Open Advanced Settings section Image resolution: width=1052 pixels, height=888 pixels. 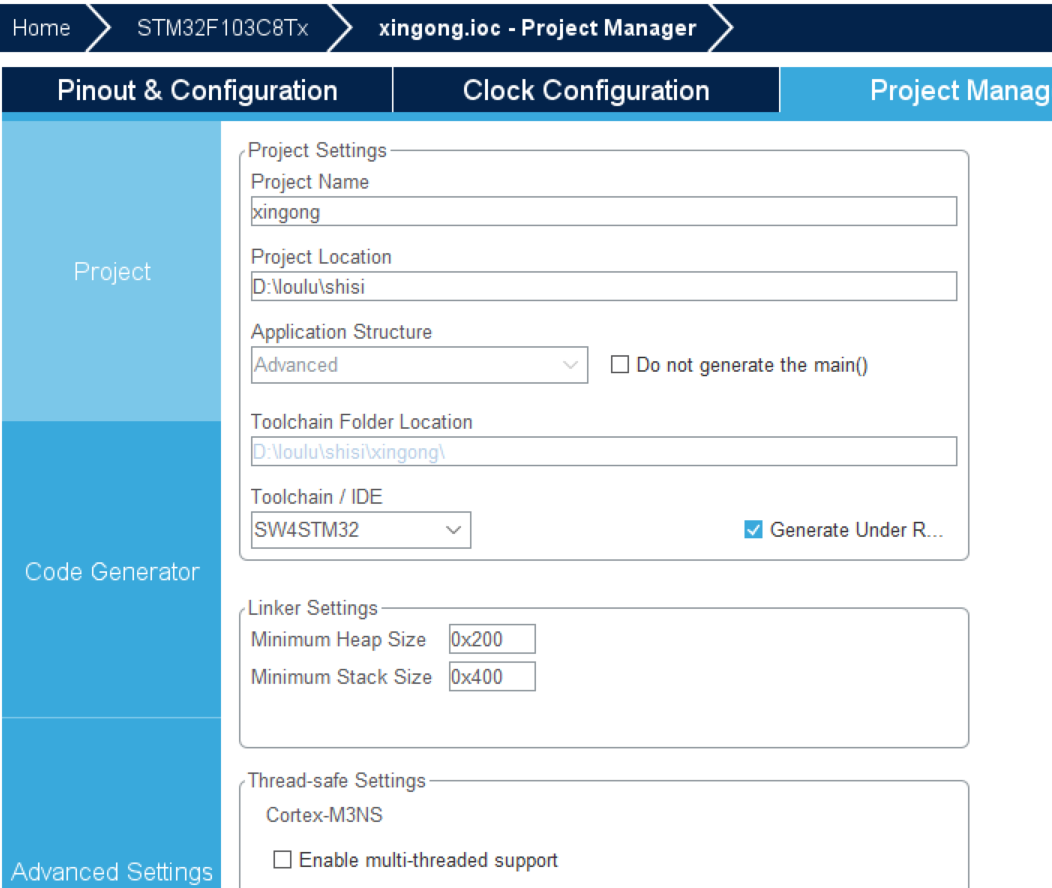click(111, 871)
